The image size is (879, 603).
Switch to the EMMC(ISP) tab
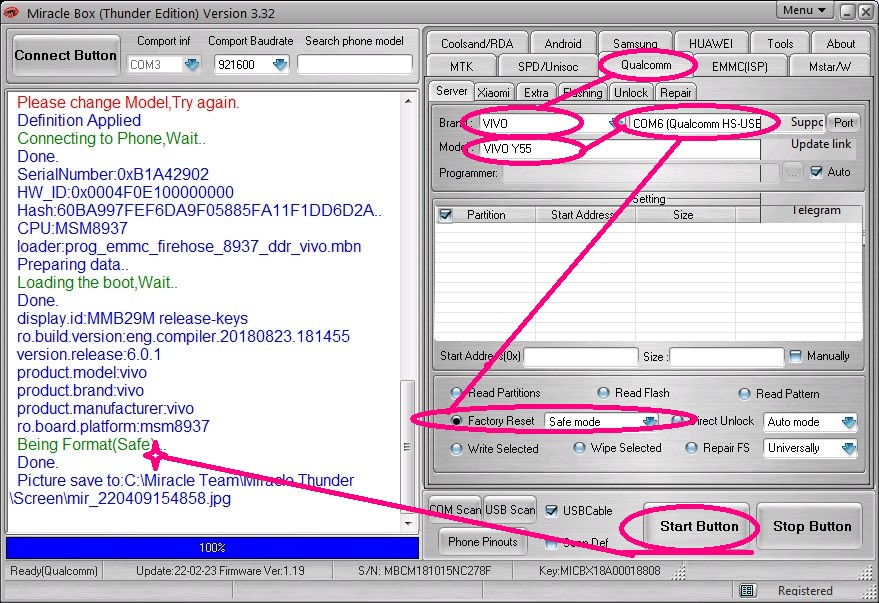click(739, 66)
